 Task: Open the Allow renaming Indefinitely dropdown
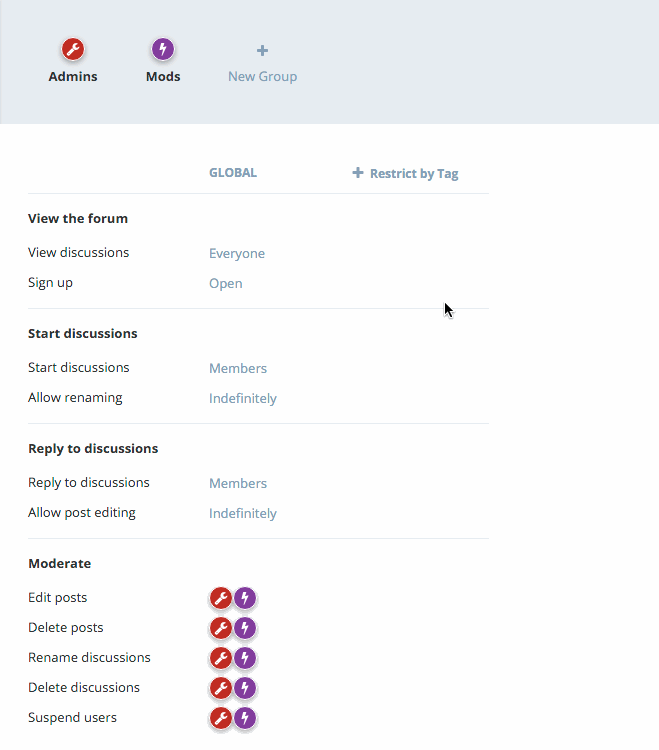point(243,398)
